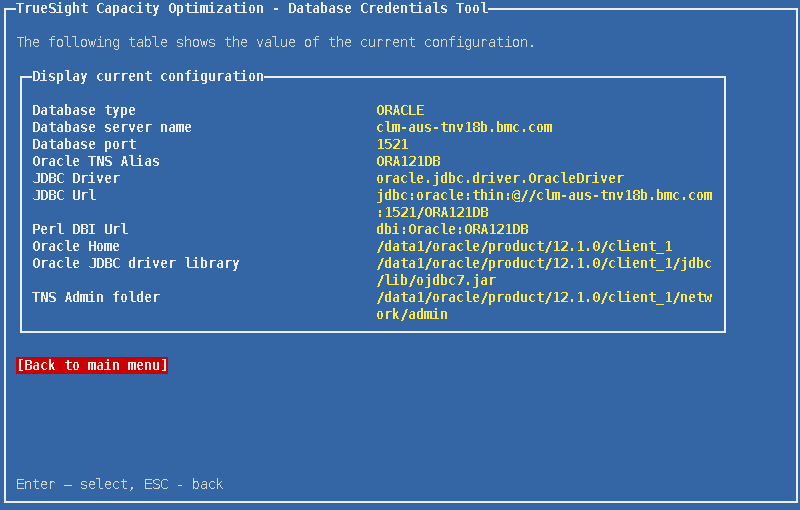The height and width of the screenshot is (510, 800).
Task: Select the dbi:Oracle:ORA121DB value
Action: [452, 229]
